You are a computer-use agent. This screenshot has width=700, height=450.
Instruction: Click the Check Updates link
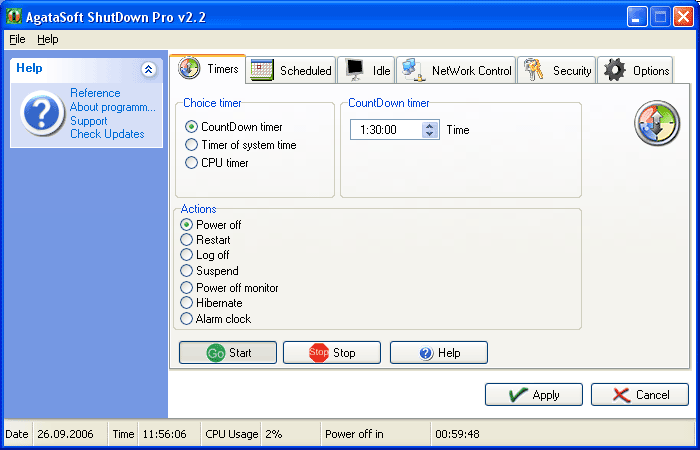tap(107, 134)
